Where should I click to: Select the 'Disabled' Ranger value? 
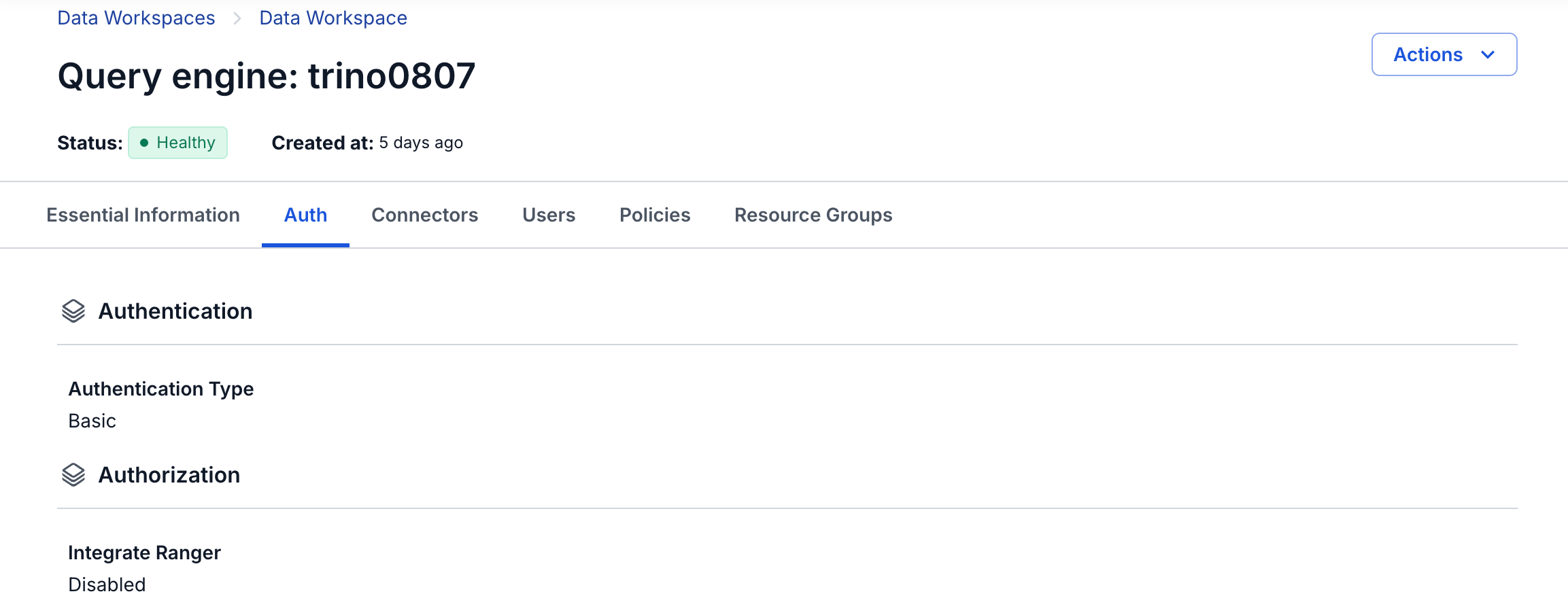point(107,584)
